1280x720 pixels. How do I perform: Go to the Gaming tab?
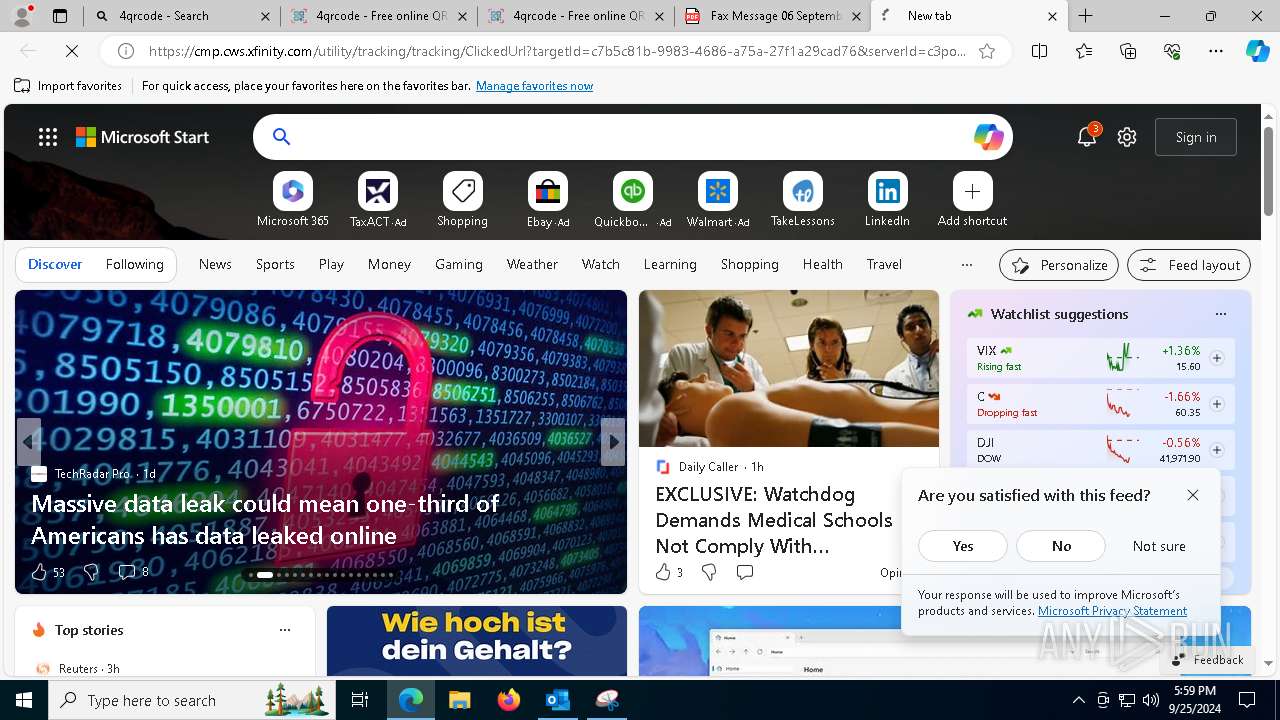click(459, 264)
